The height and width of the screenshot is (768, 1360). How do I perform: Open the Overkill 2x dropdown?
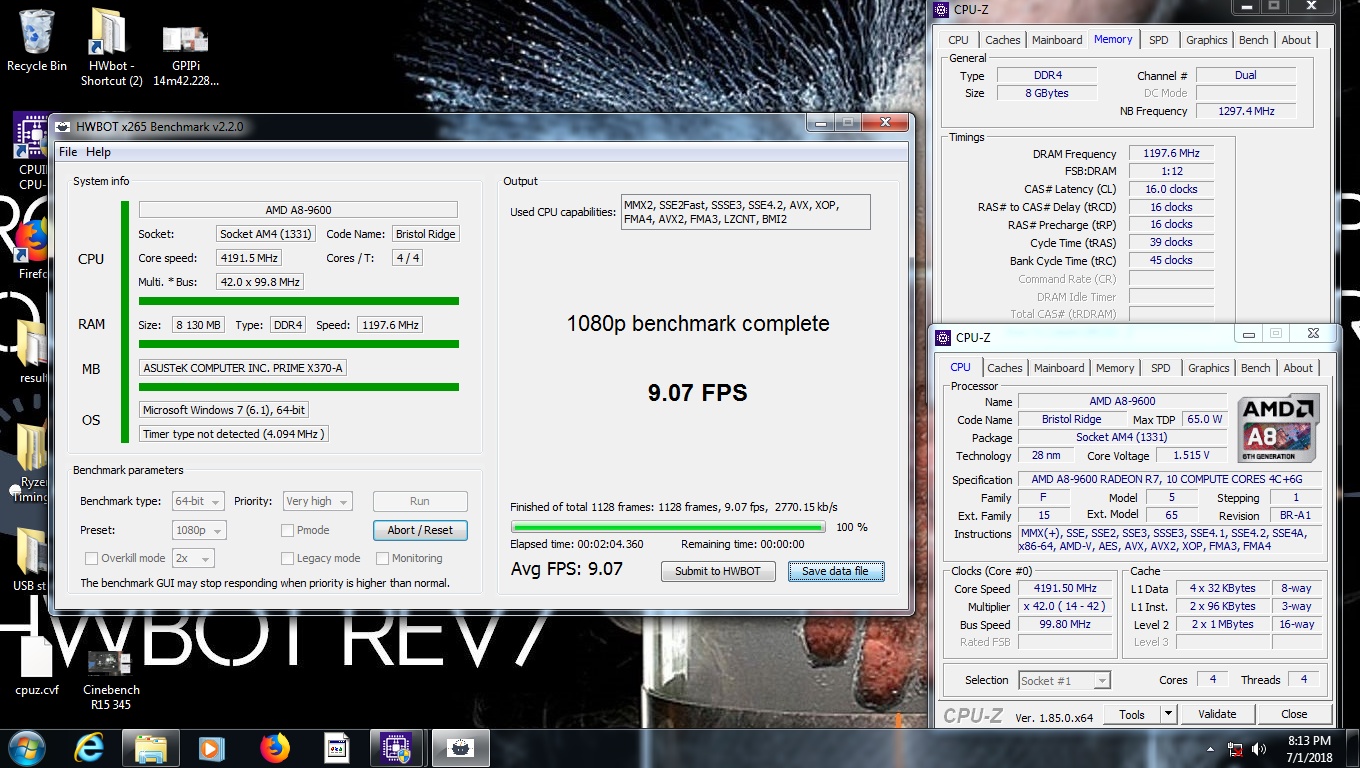[x=192, y=558]
